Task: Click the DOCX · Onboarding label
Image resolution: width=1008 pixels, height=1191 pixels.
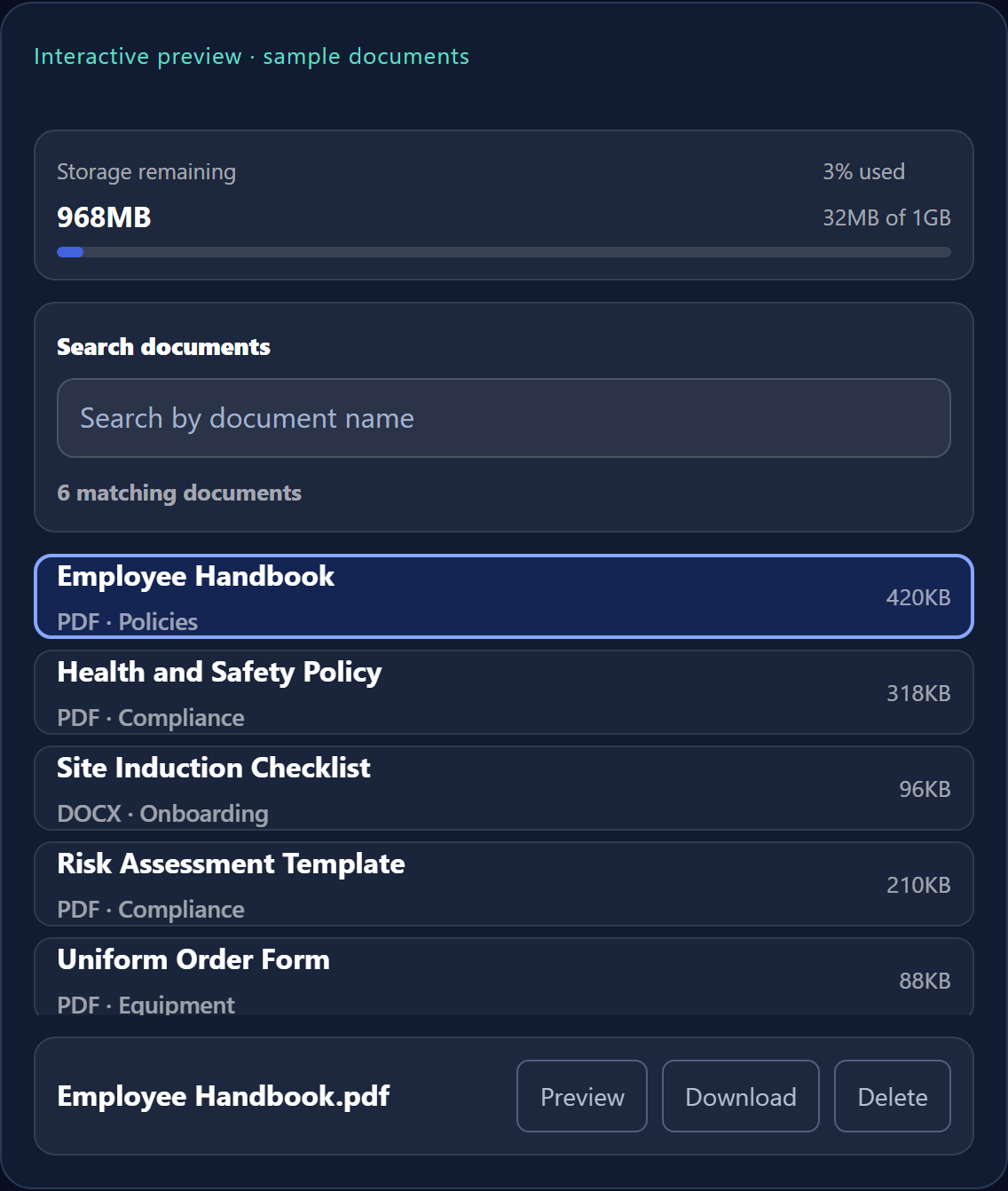Action: (162, 813)
